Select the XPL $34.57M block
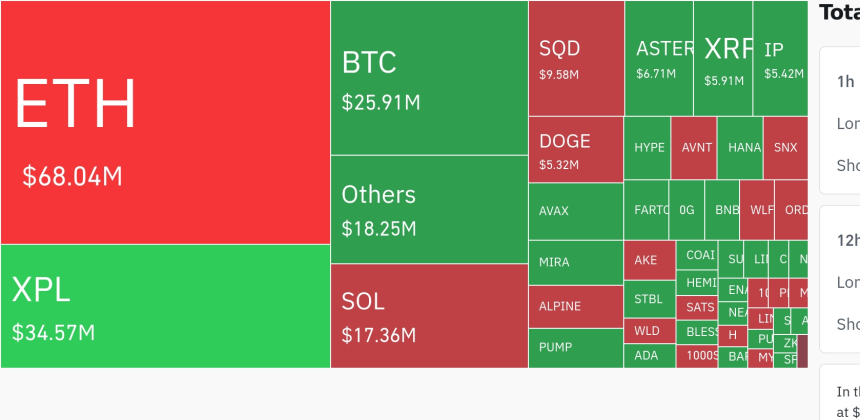860x420 pixels. tap(165, 306)
